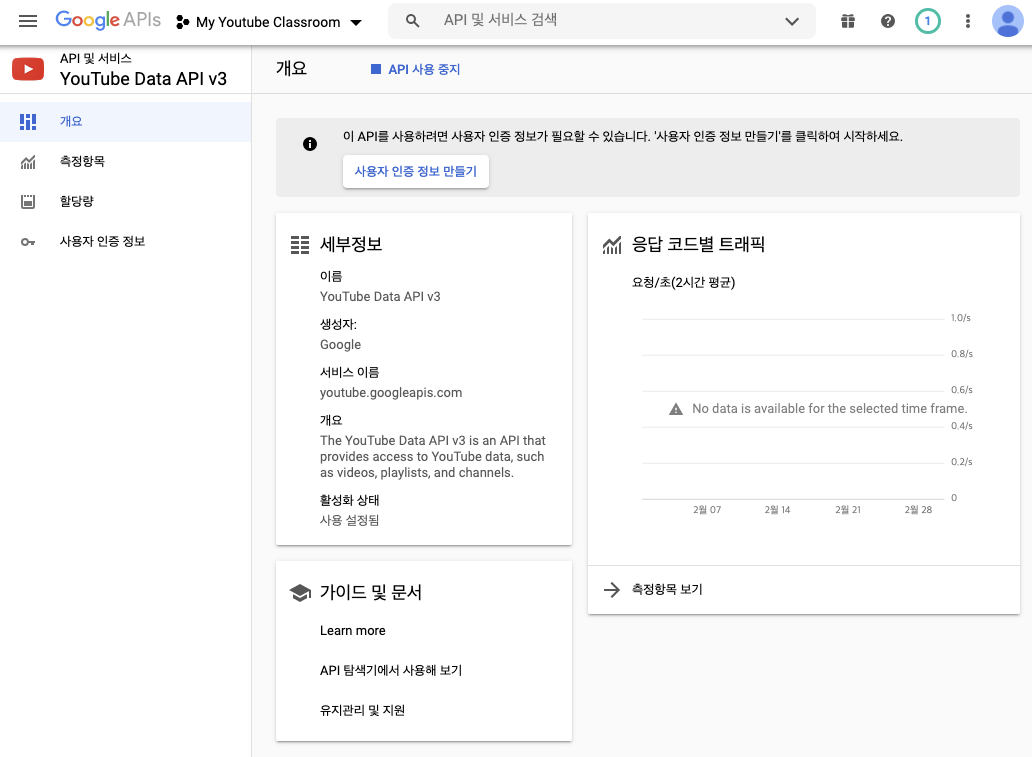Click the red YouTube API logo
Viewport: 1032px width, 757px height.
pyautogui.click(x=28, y=69)
